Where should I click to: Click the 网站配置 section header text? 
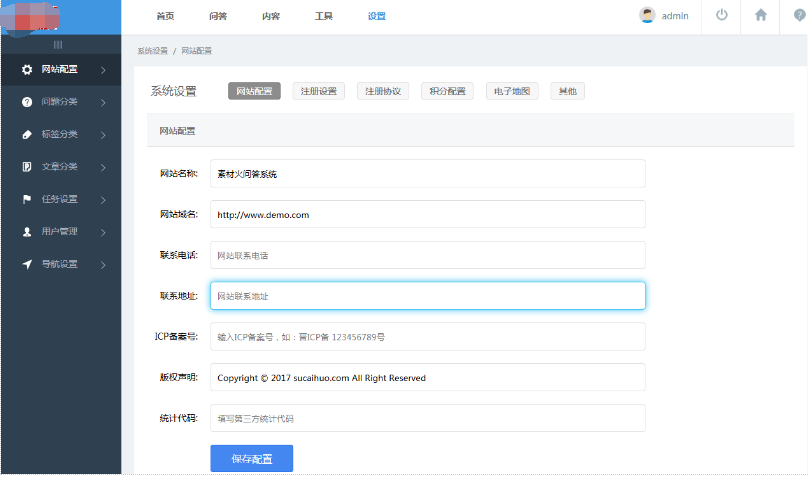coord(177,131)
